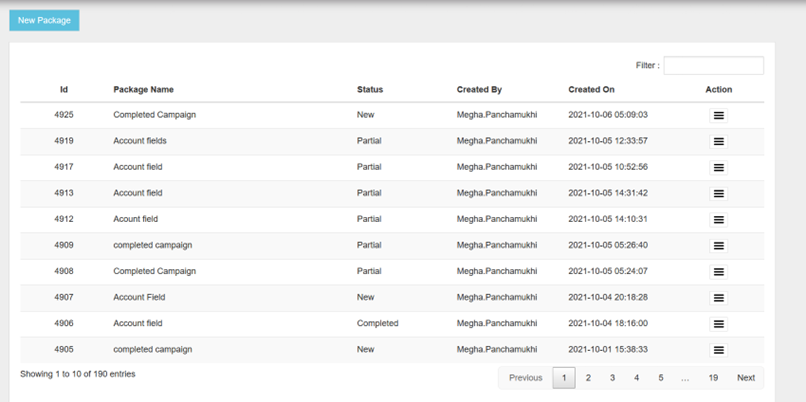
Task: Open action menu for package 4912
Action: 718,220
